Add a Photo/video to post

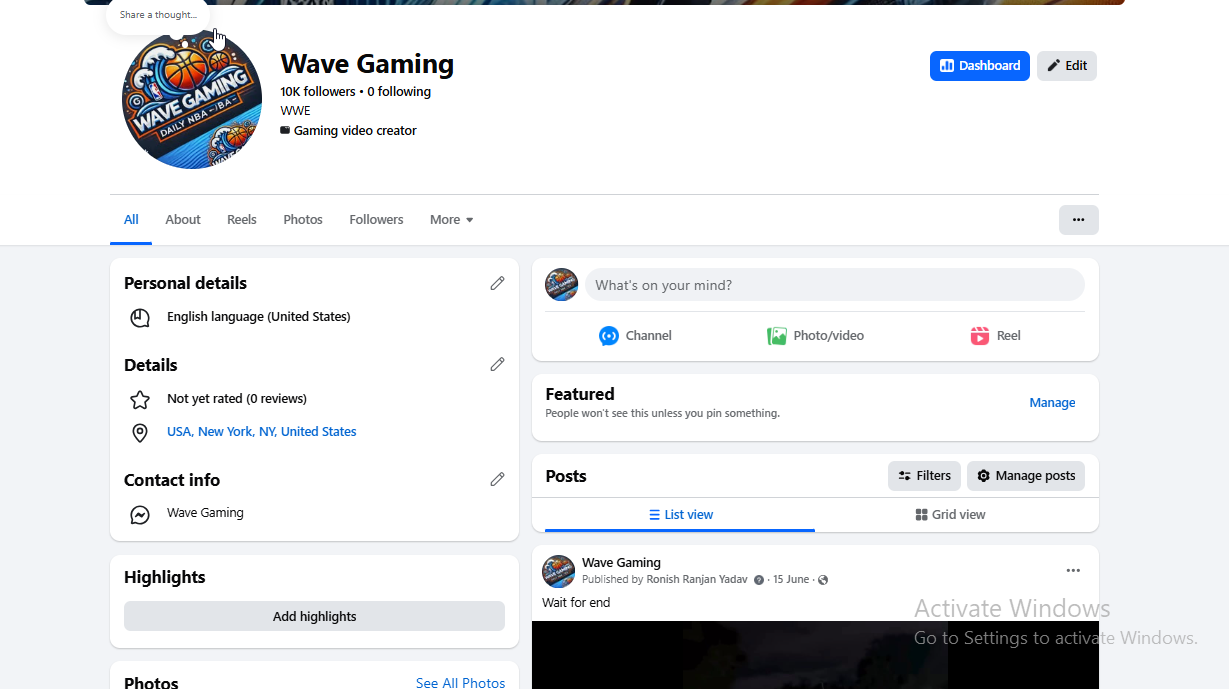click(815, 336)
